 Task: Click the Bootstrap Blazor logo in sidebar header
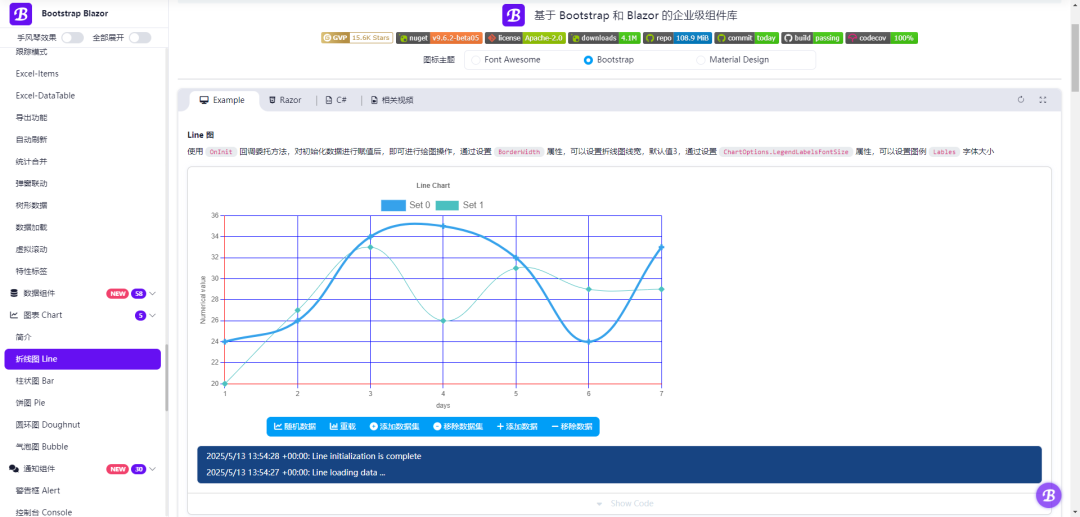(x=22, y=13)
